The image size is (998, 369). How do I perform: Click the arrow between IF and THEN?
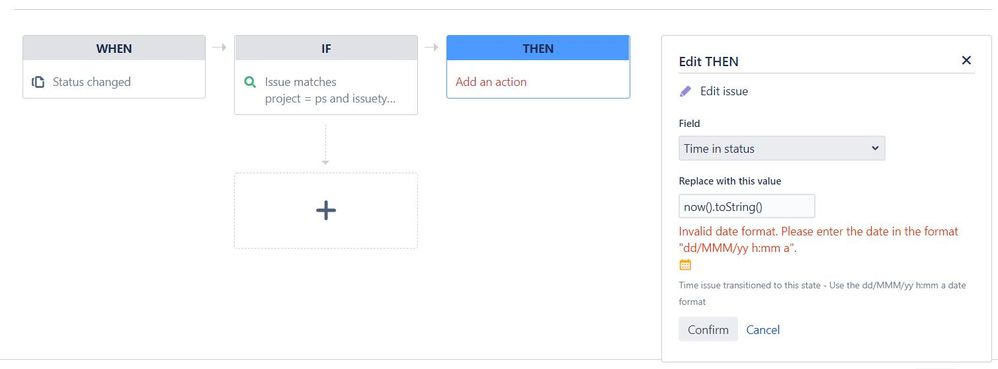coord(432,48)
